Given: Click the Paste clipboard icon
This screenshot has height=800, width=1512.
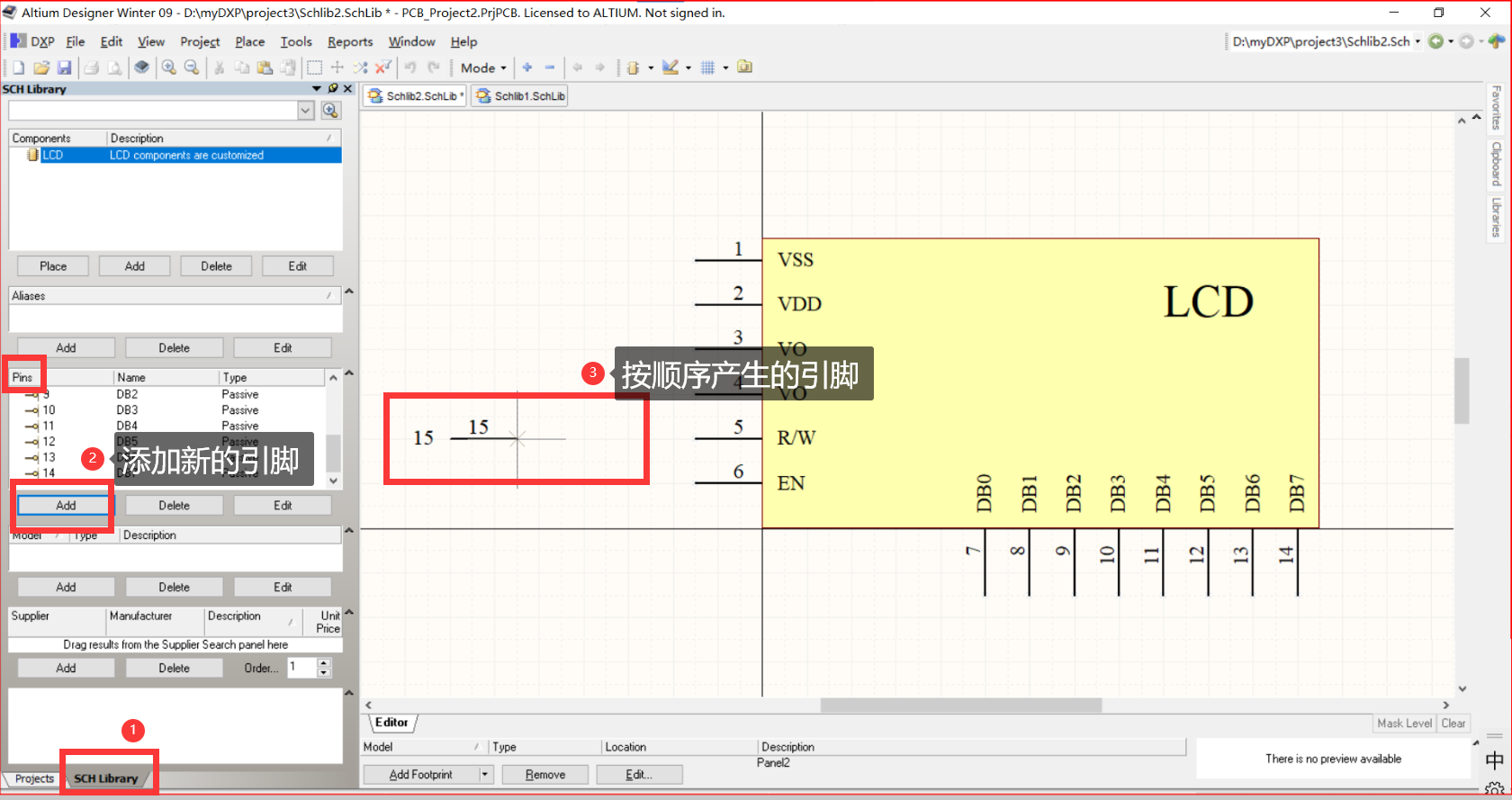Looking at the screenshot, I should [x=265, y=67].
